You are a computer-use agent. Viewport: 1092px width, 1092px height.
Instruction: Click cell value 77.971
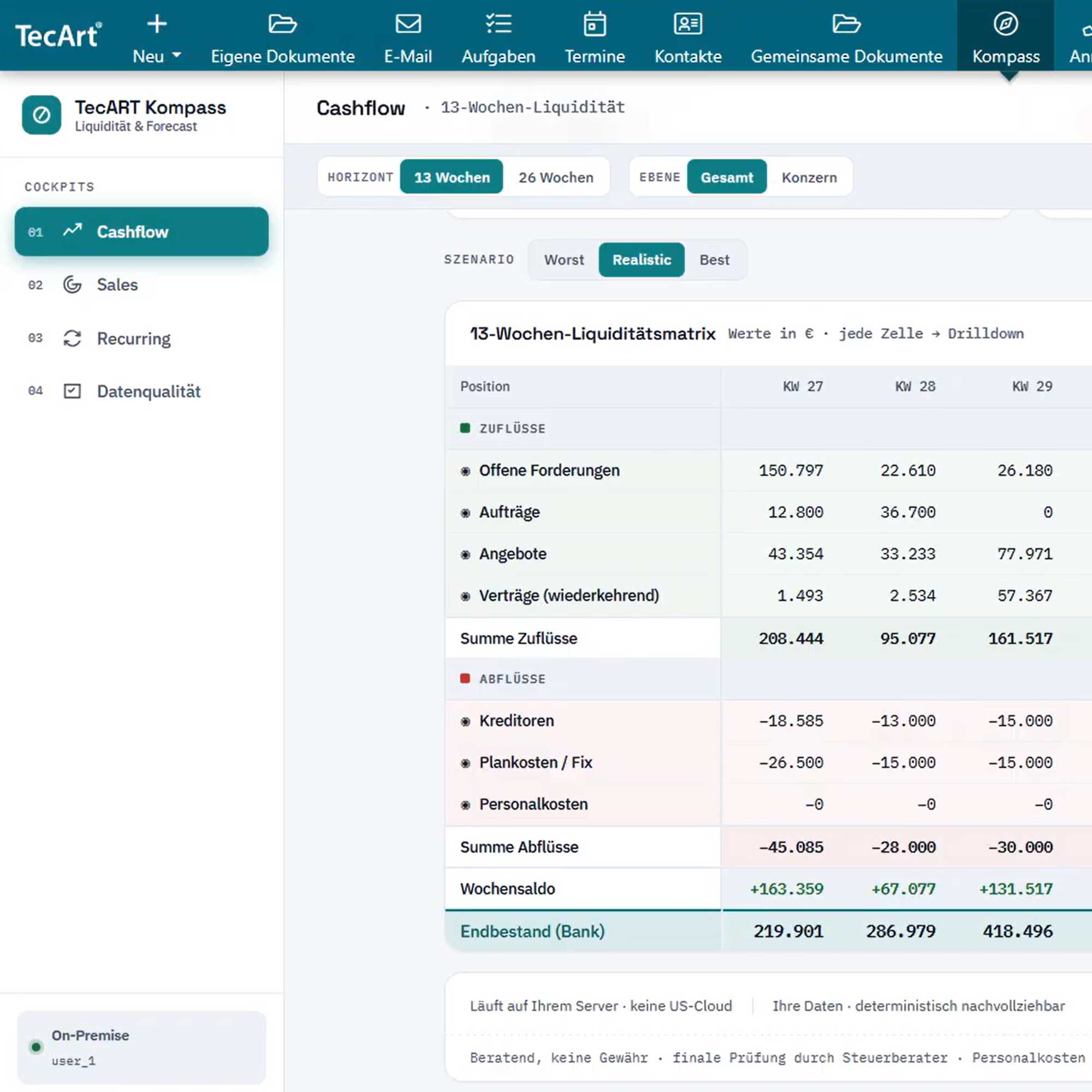pos(1025,554)
